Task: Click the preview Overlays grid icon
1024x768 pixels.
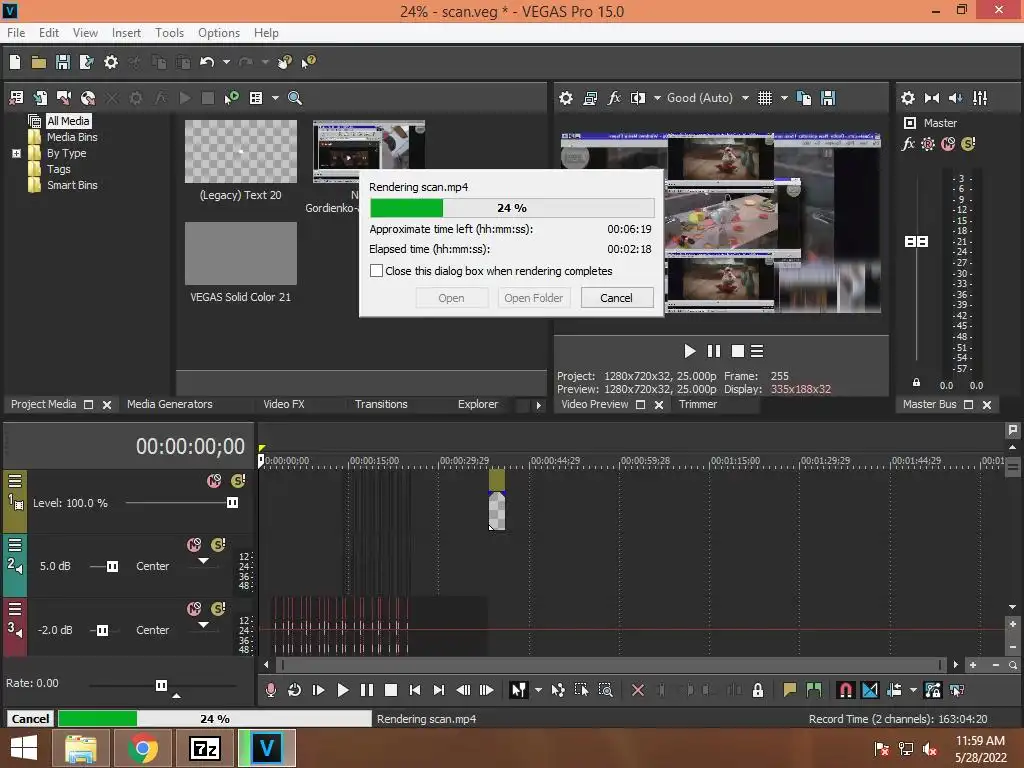Action: [x=765, y=98]
